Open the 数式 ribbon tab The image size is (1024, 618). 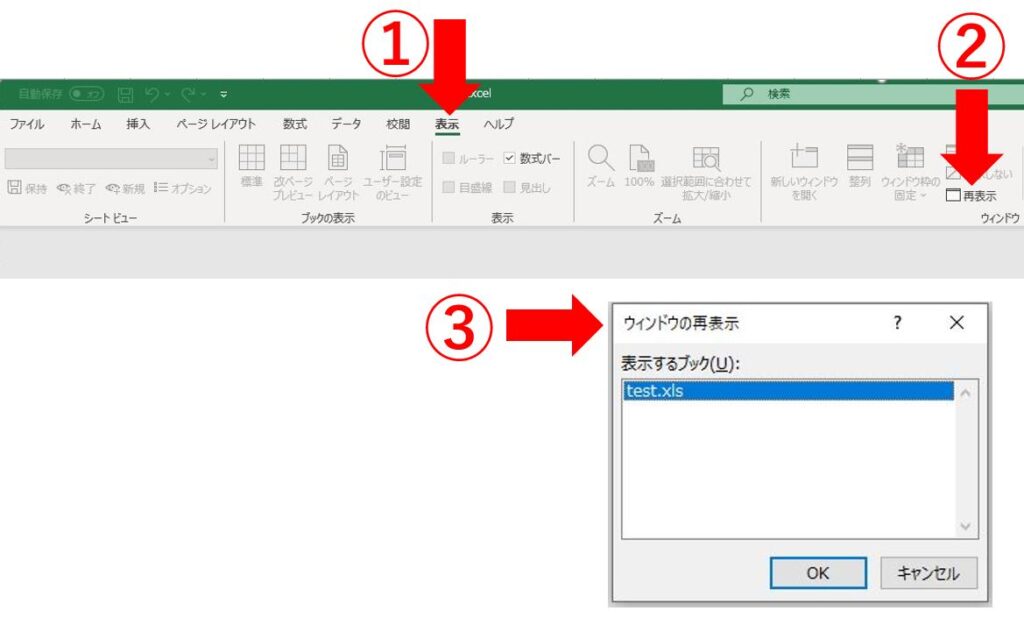click(x=294, y=124)
